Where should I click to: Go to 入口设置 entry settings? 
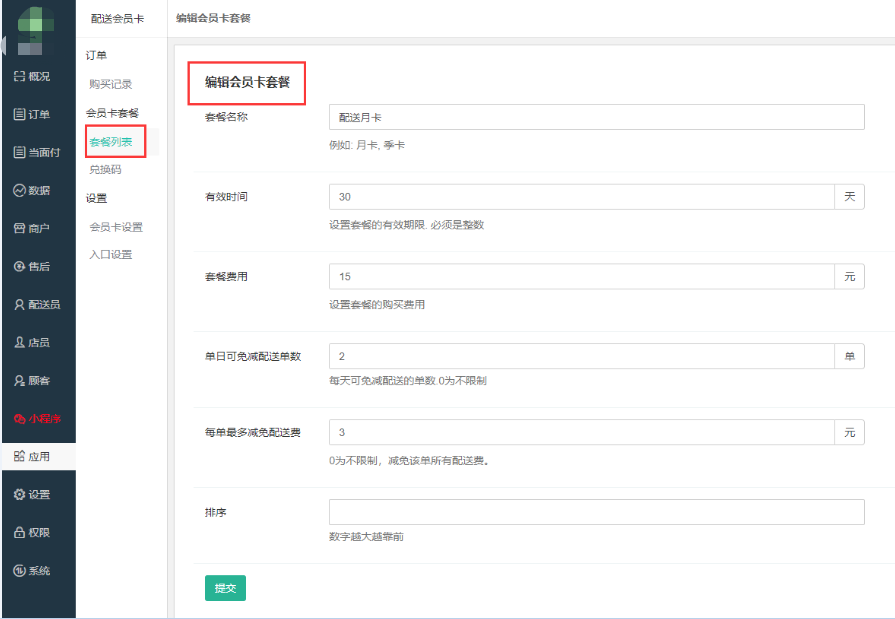click(x=111, y=255)
